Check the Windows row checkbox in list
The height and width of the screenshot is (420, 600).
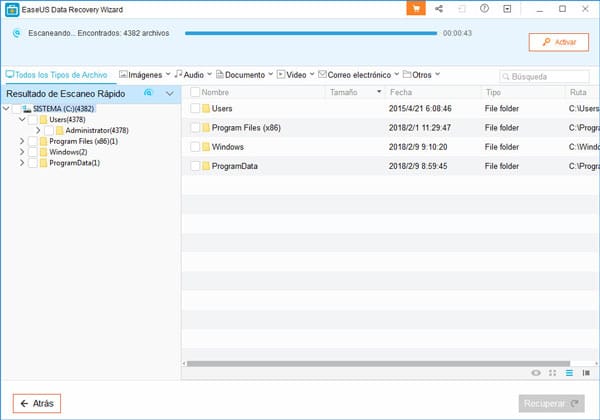tap(195, 147)
